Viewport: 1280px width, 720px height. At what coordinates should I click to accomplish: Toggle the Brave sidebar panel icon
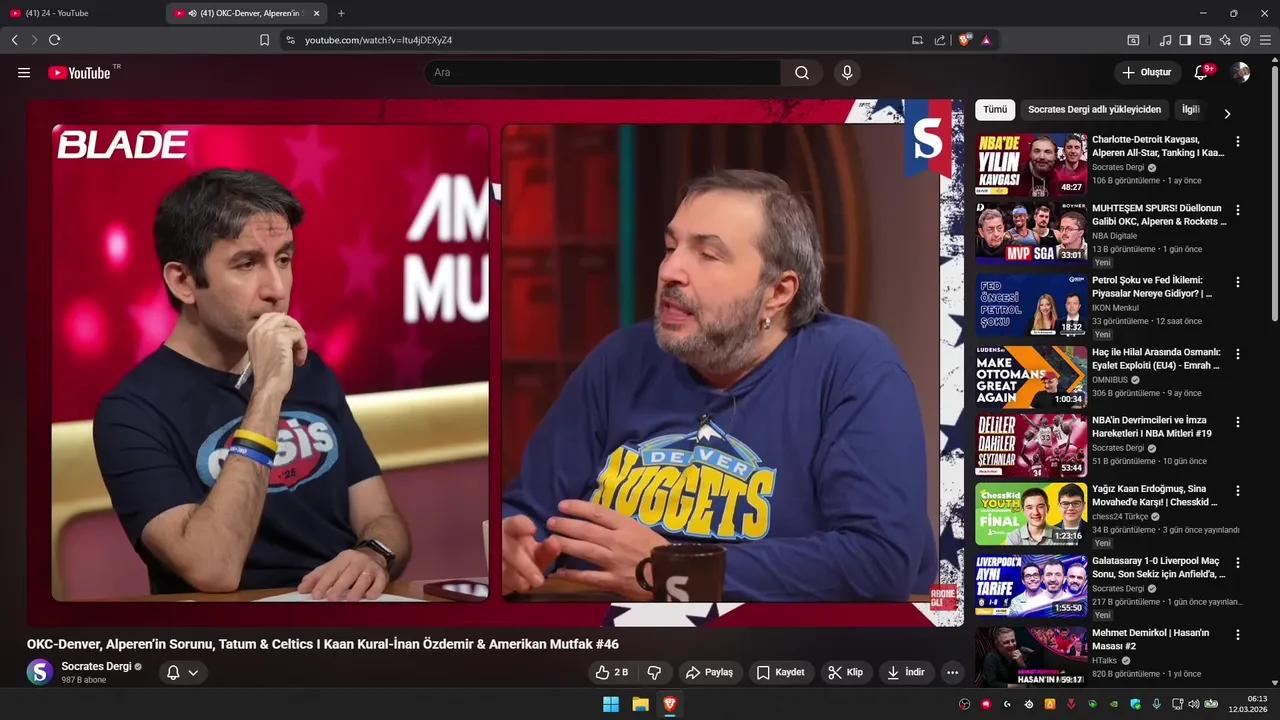click(x=1185, y=40)
